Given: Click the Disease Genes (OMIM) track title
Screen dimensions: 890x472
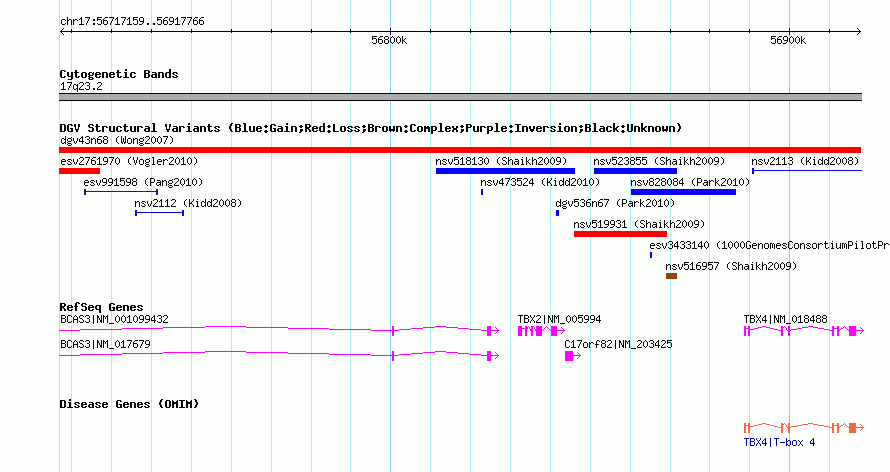Looking at the screenshot, I should click(129, 404).
